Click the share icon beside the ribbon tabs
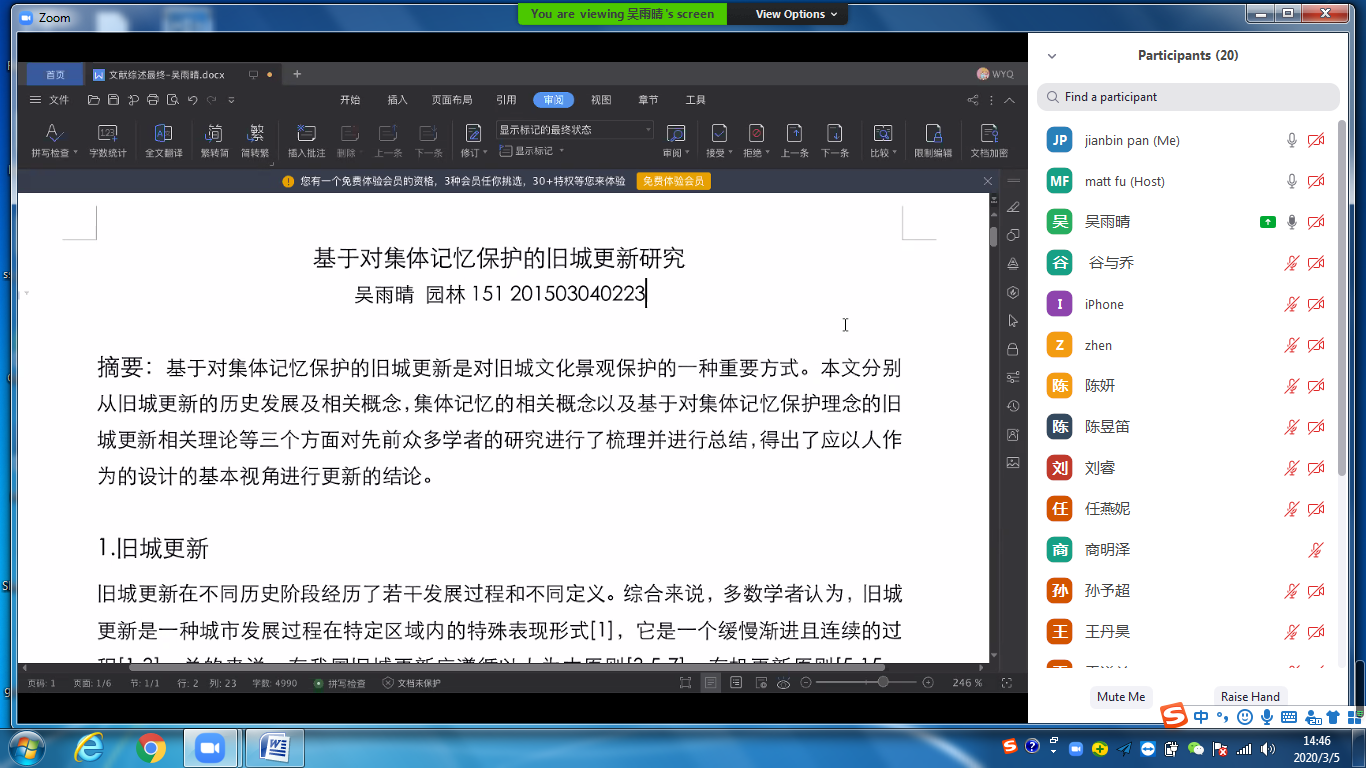 pyautogui.click(x=973, y=100)
